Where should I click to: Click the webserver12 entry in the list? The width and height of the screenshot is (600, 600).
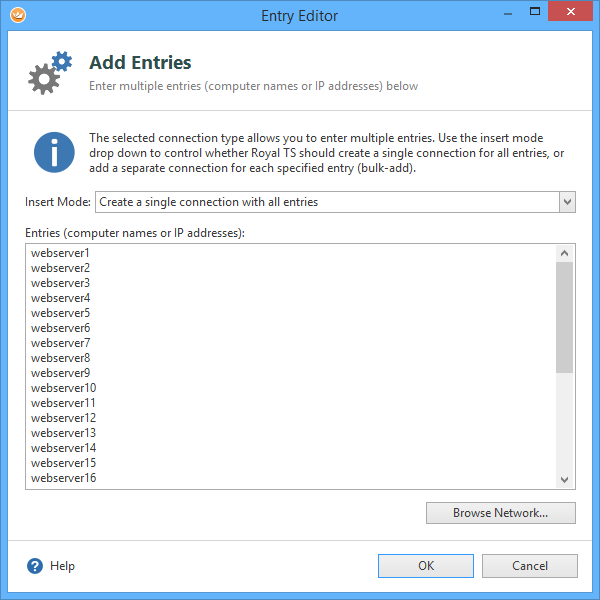click(63, 418)
